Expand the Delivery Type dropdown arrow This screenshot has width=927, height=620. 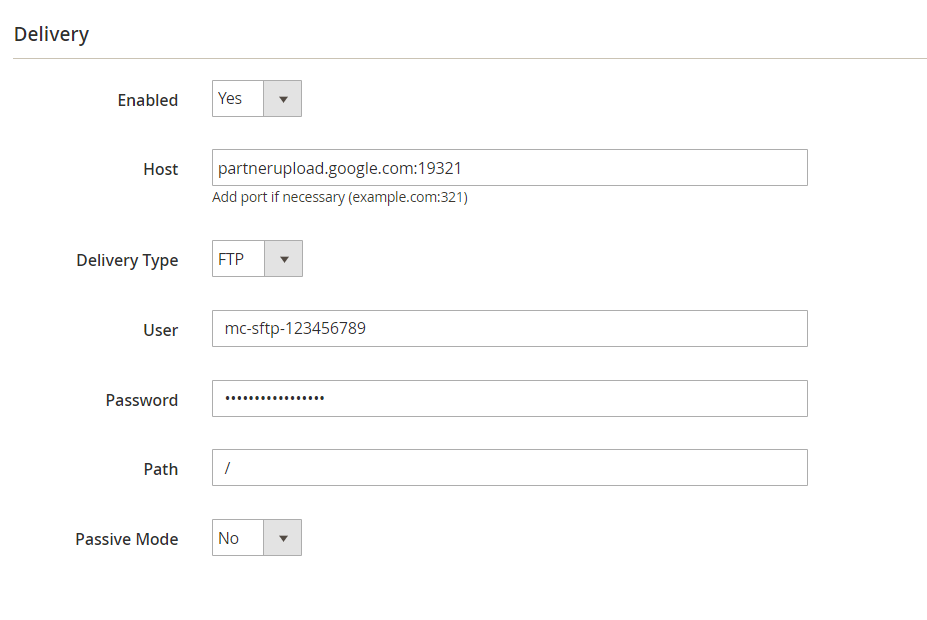tap(284, 259)
